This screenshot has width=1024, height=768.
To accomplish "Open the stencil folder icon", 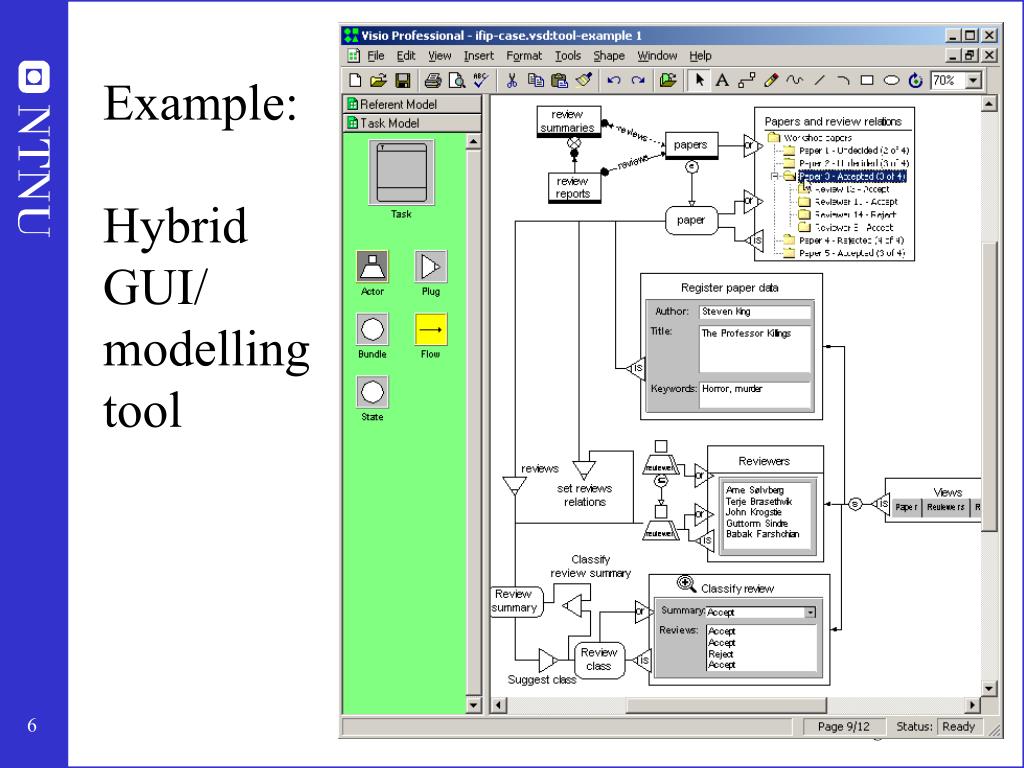I will tap(668, 80).
